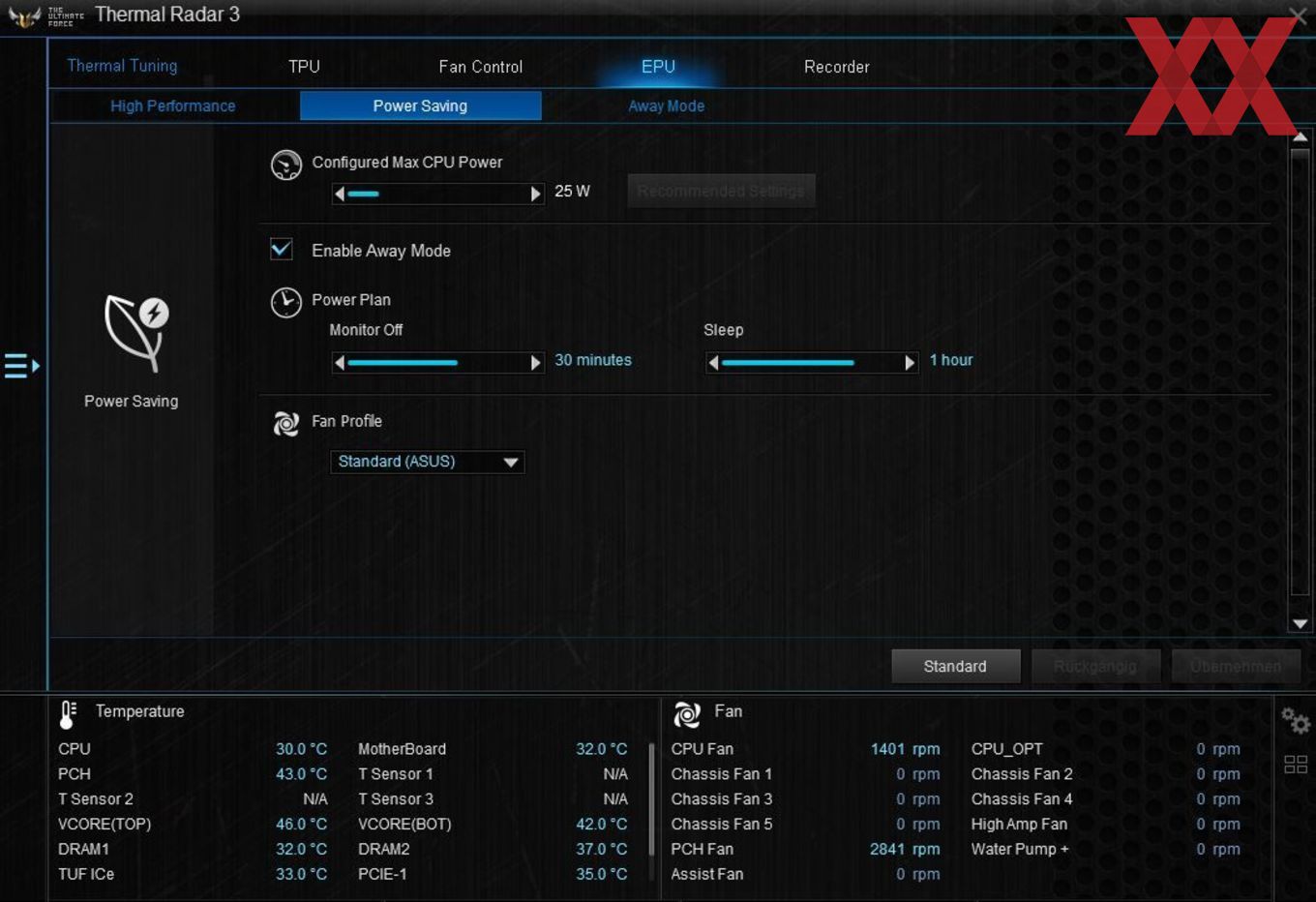
Task: Increase Sleep time with right arrow
Action: [910, 362]
